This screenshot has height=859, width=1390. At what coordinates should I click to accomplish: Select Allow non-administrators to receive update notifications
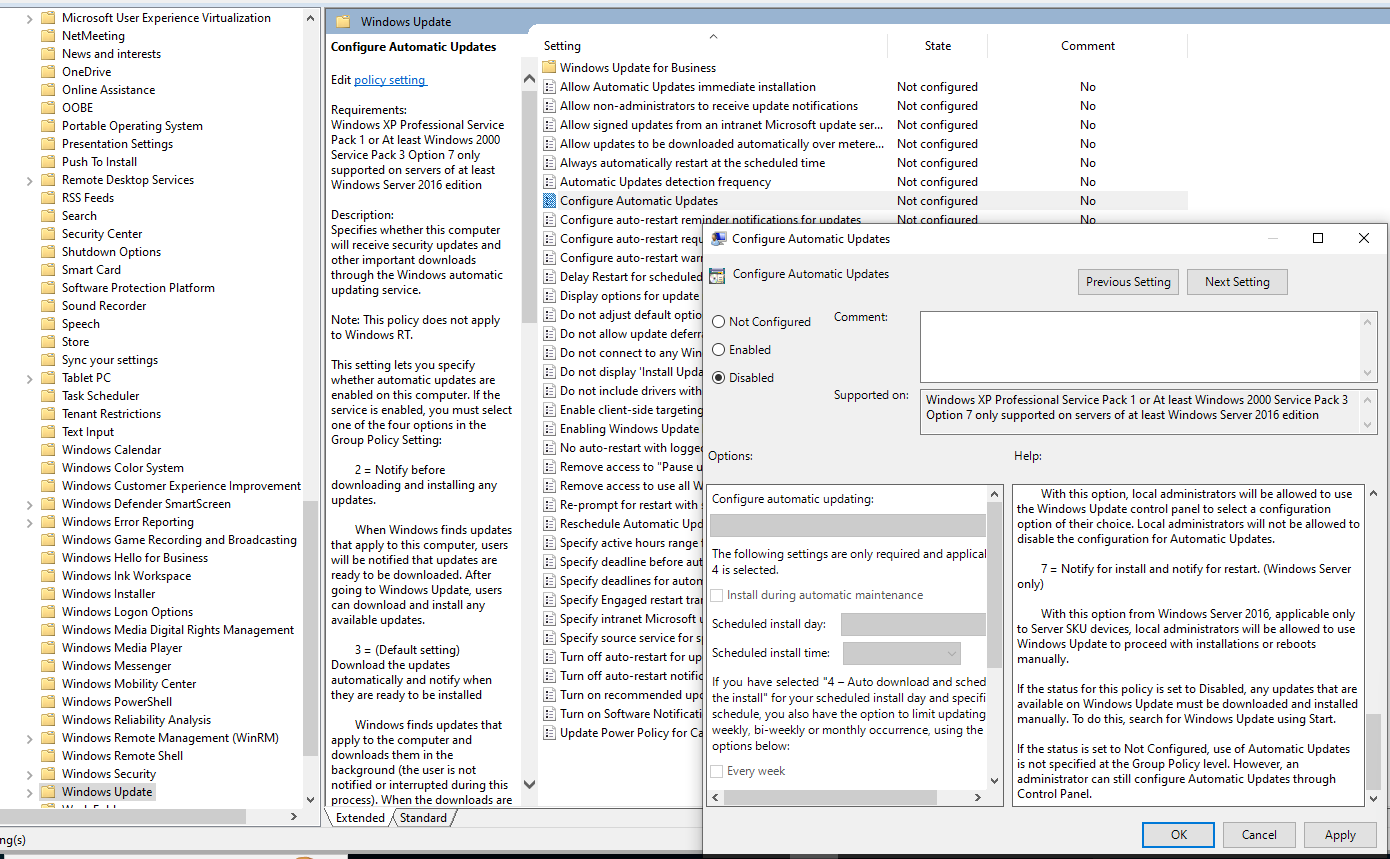[709, 106]
